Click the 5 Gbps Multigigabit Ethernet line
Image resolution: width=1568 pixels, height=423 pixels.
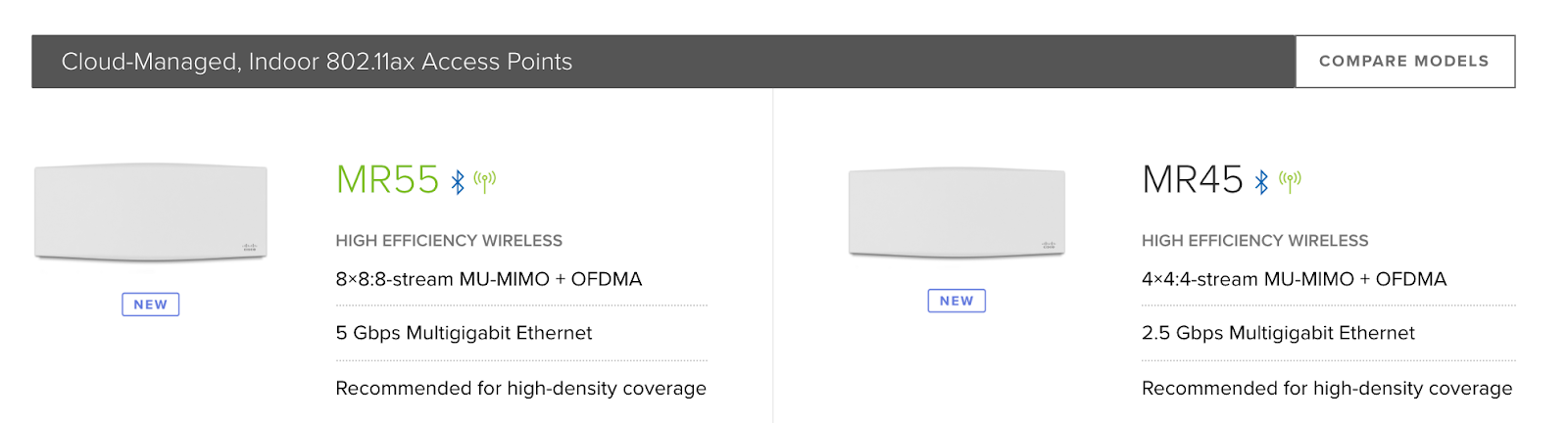464,333
